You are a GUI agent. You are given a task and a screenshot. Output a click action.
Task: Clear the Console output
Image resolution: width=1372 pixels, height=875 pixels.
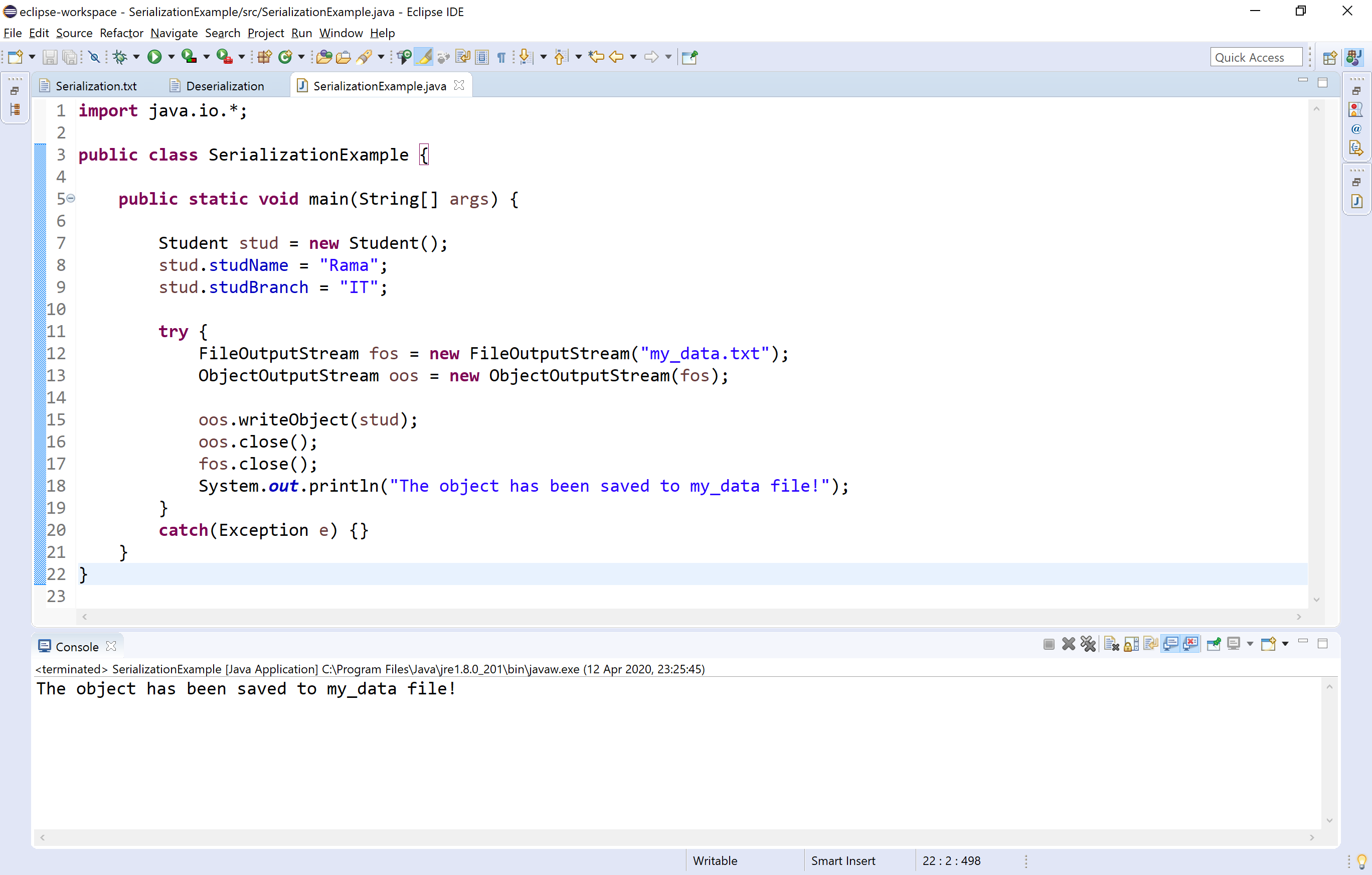click(1111, 644)
